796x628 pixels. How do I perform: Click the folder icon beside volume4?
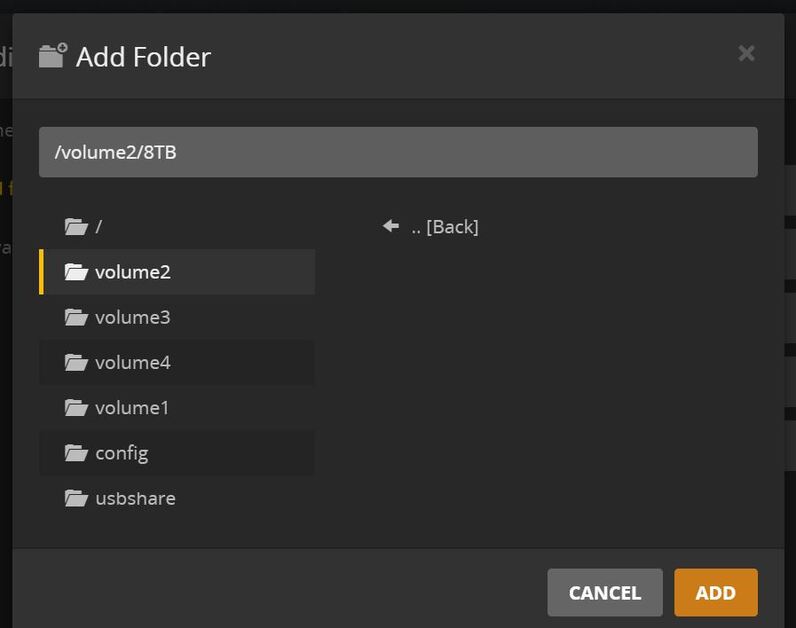pos(76,362)
